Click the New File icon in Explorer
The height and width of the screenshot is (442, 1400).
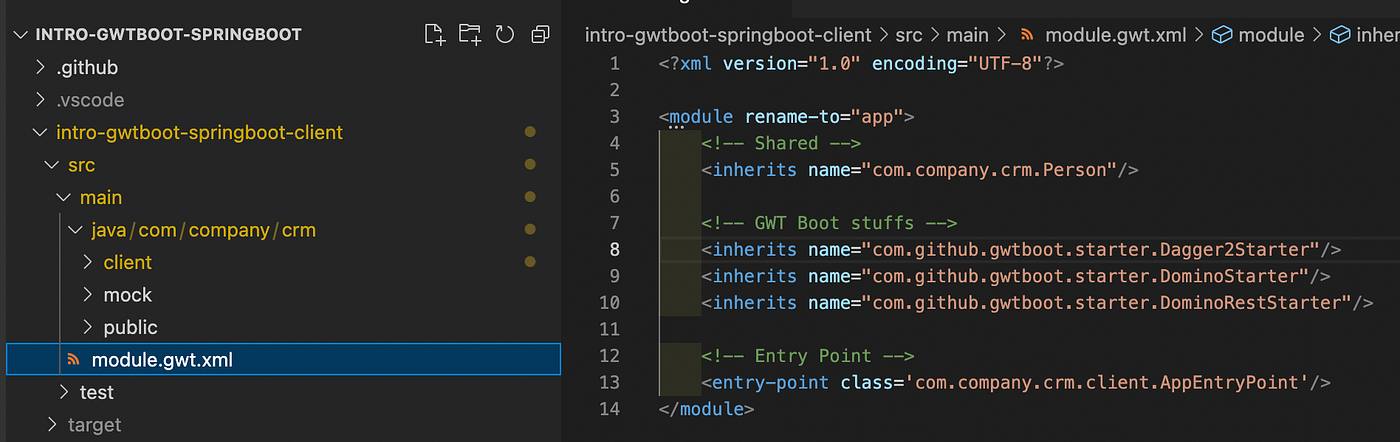(435, 35)
